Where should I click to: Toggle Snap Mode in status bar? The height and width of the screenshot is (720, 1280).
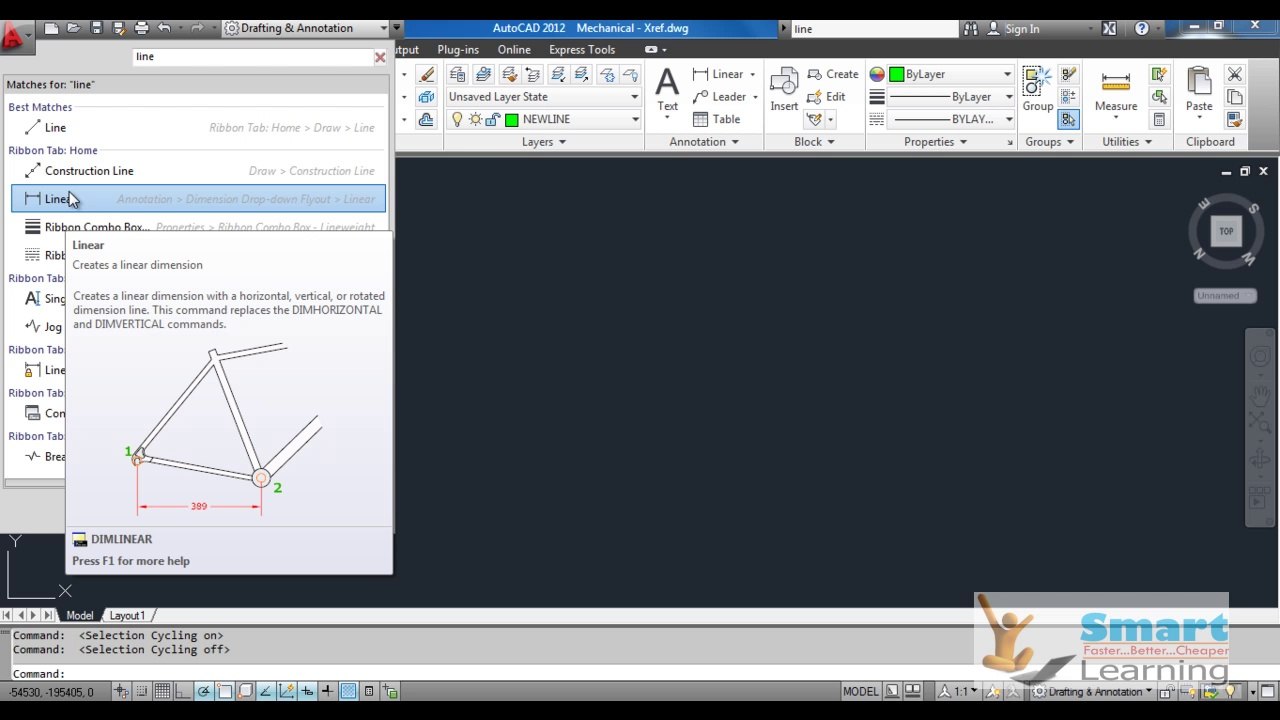pyautogui.click(x=143, y=692)
